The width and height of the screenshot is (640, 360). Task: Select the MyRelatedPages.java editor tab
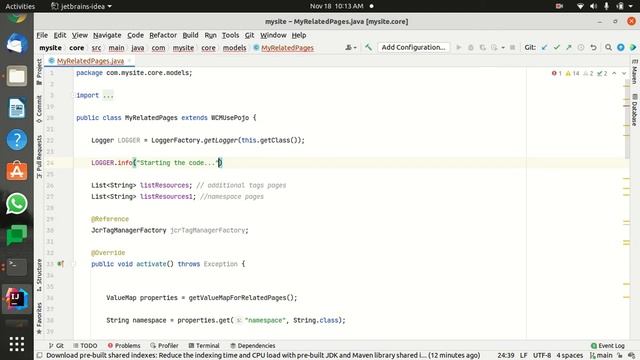coord(90,61)
